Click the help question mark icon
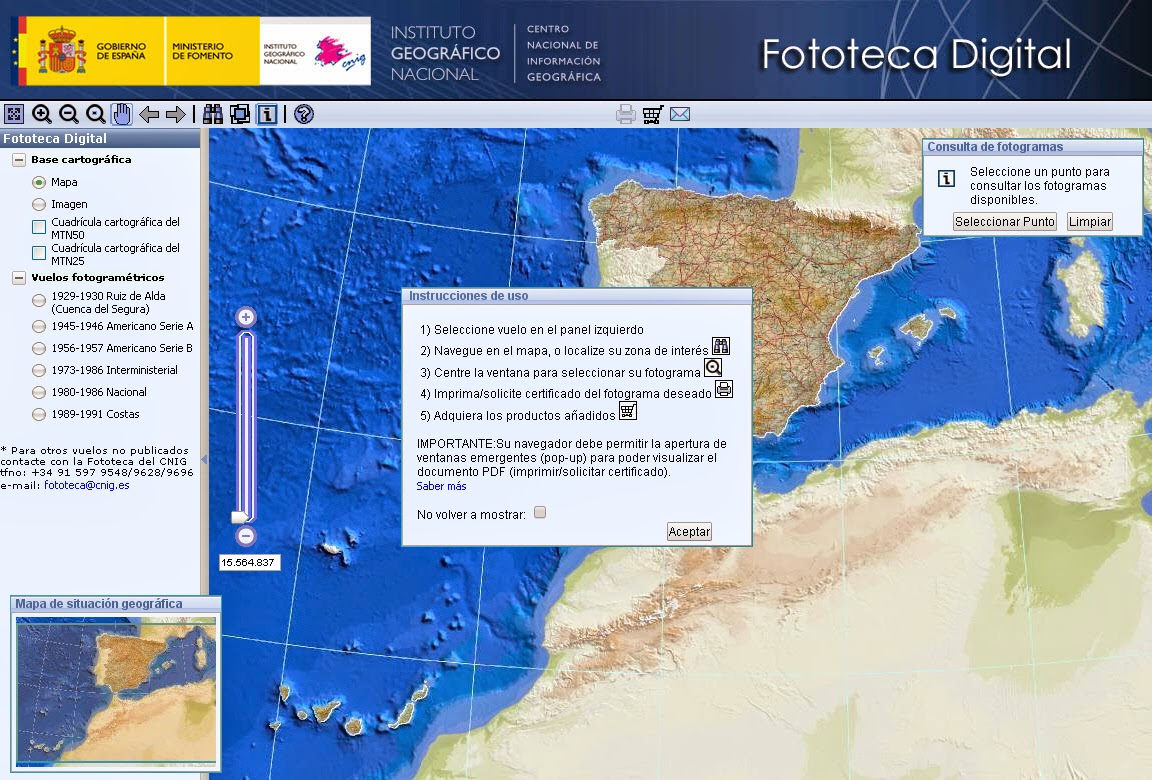 (303, 113)
